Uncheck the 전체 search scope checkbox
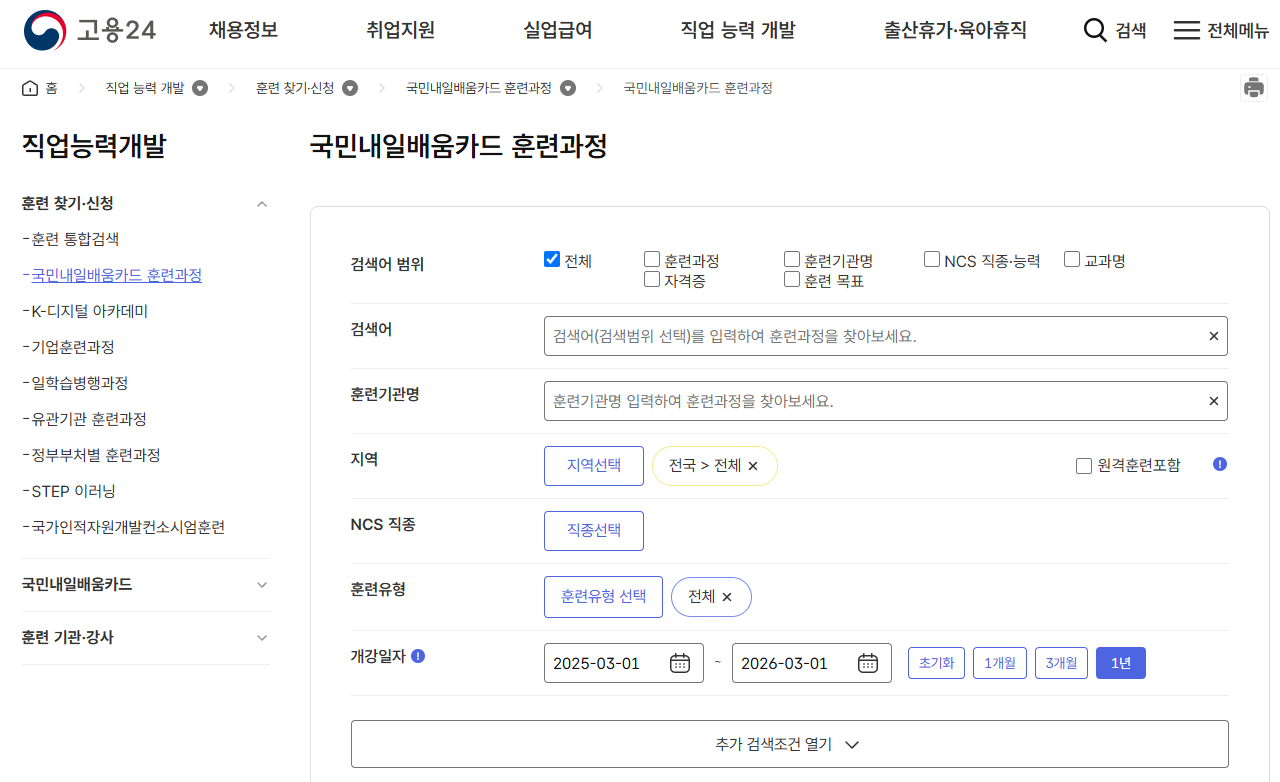The height and width of the screenshot is (782, 1280). (551, 258)
